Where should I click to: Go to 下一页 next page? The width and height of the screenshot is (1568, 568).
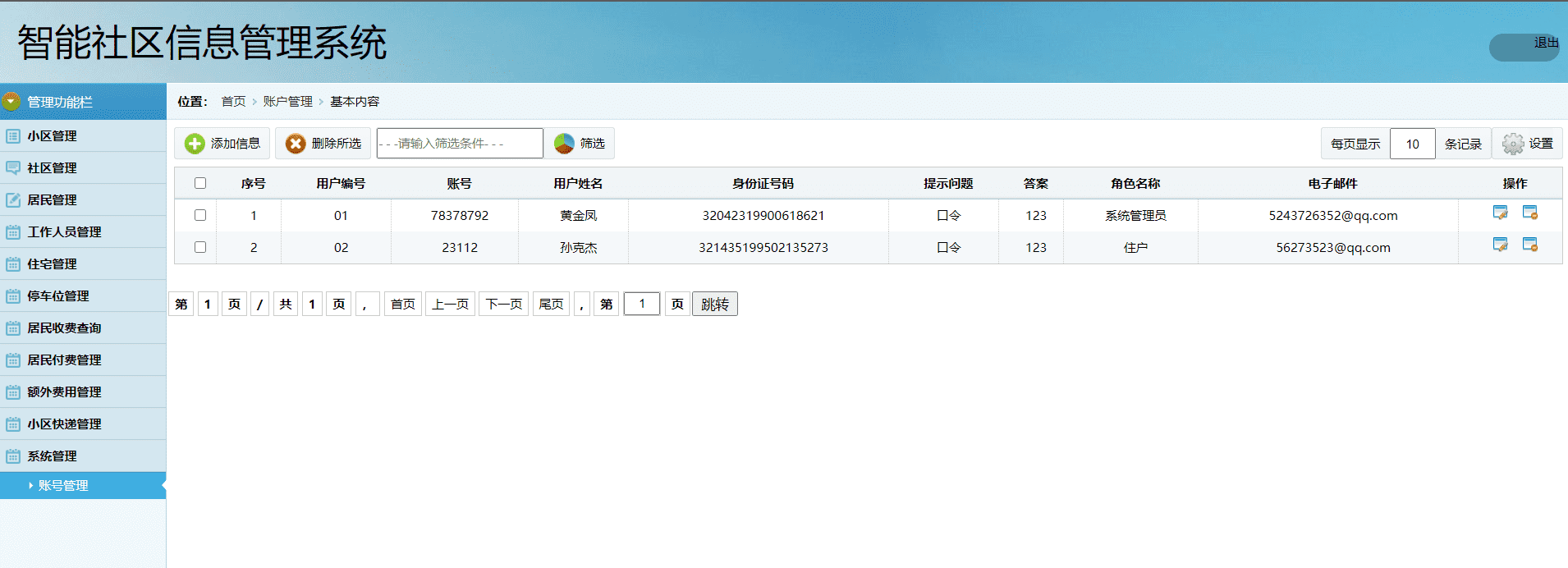[504, 305]
